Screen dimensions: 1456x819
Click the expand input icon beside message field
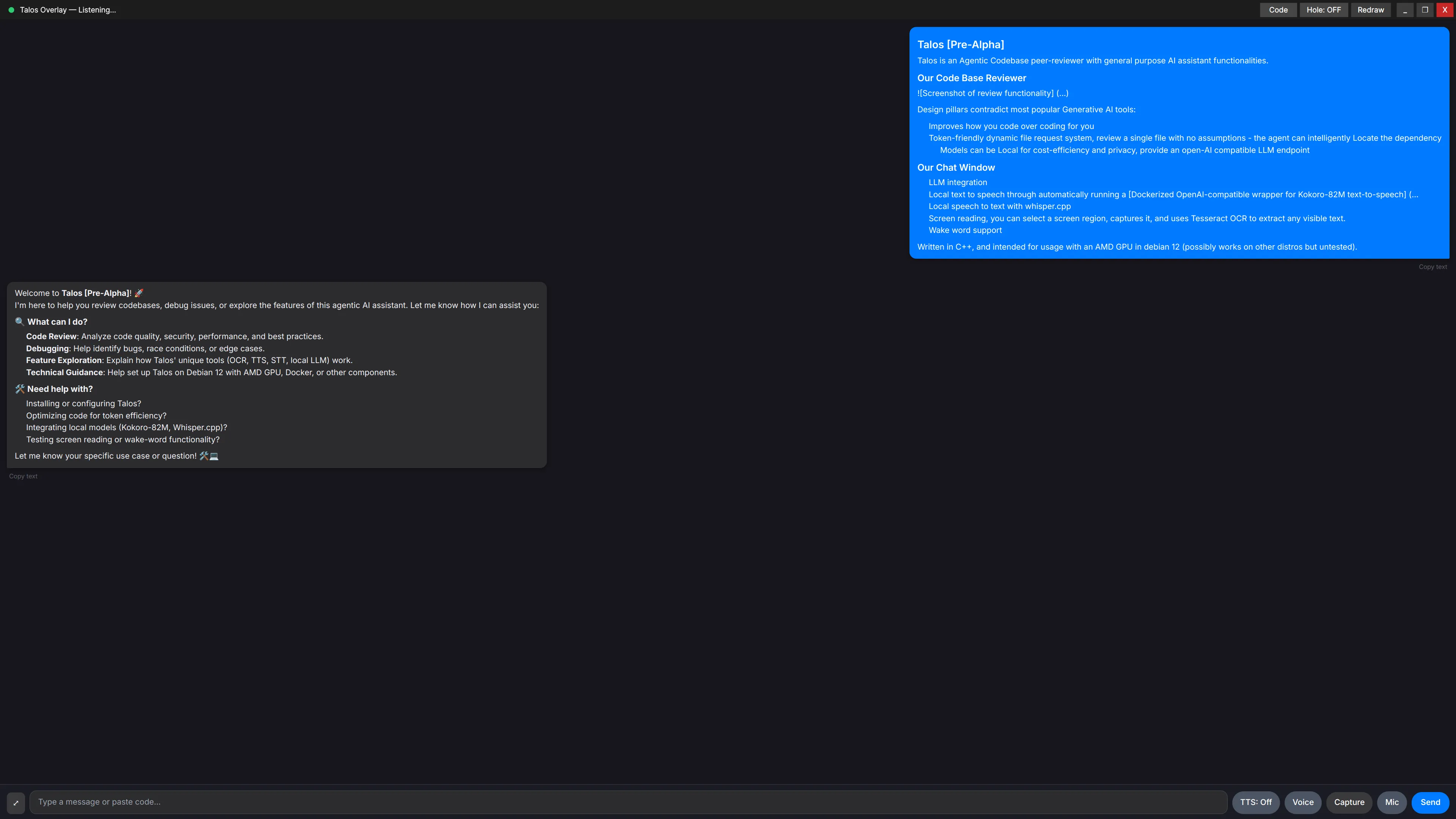coord(16,803)
